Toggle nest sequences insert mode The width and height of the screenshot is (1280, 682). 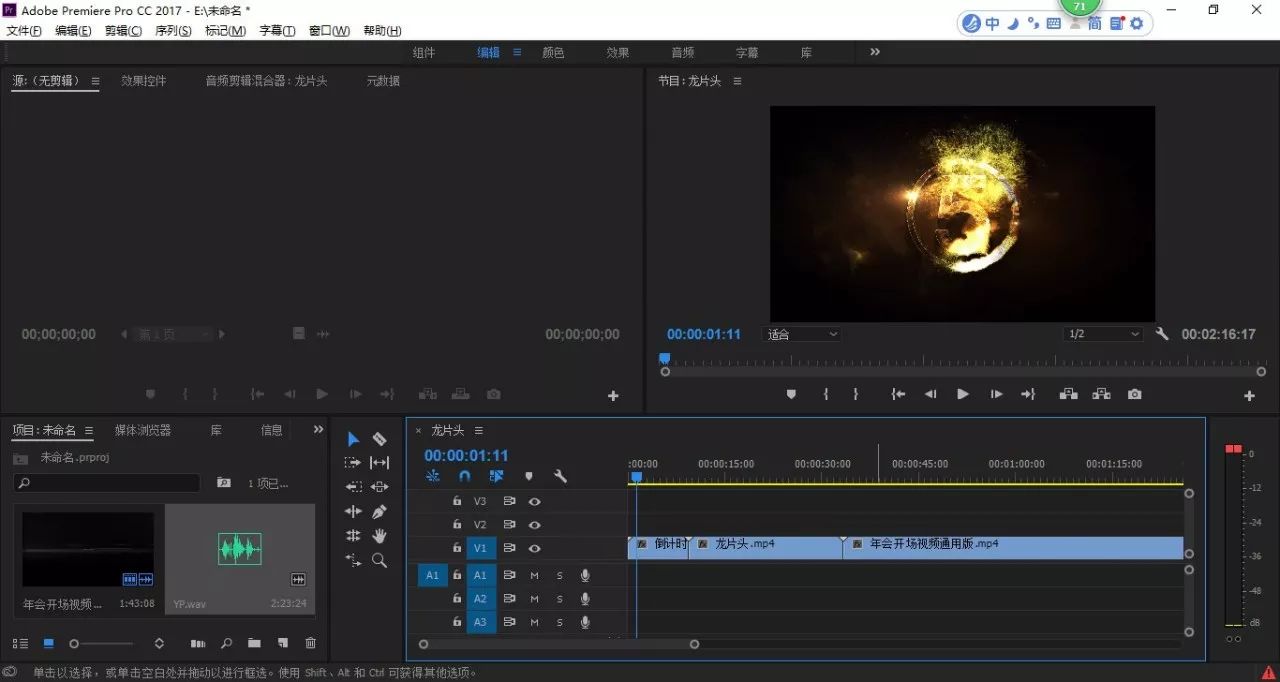click(x=432, y=476)
